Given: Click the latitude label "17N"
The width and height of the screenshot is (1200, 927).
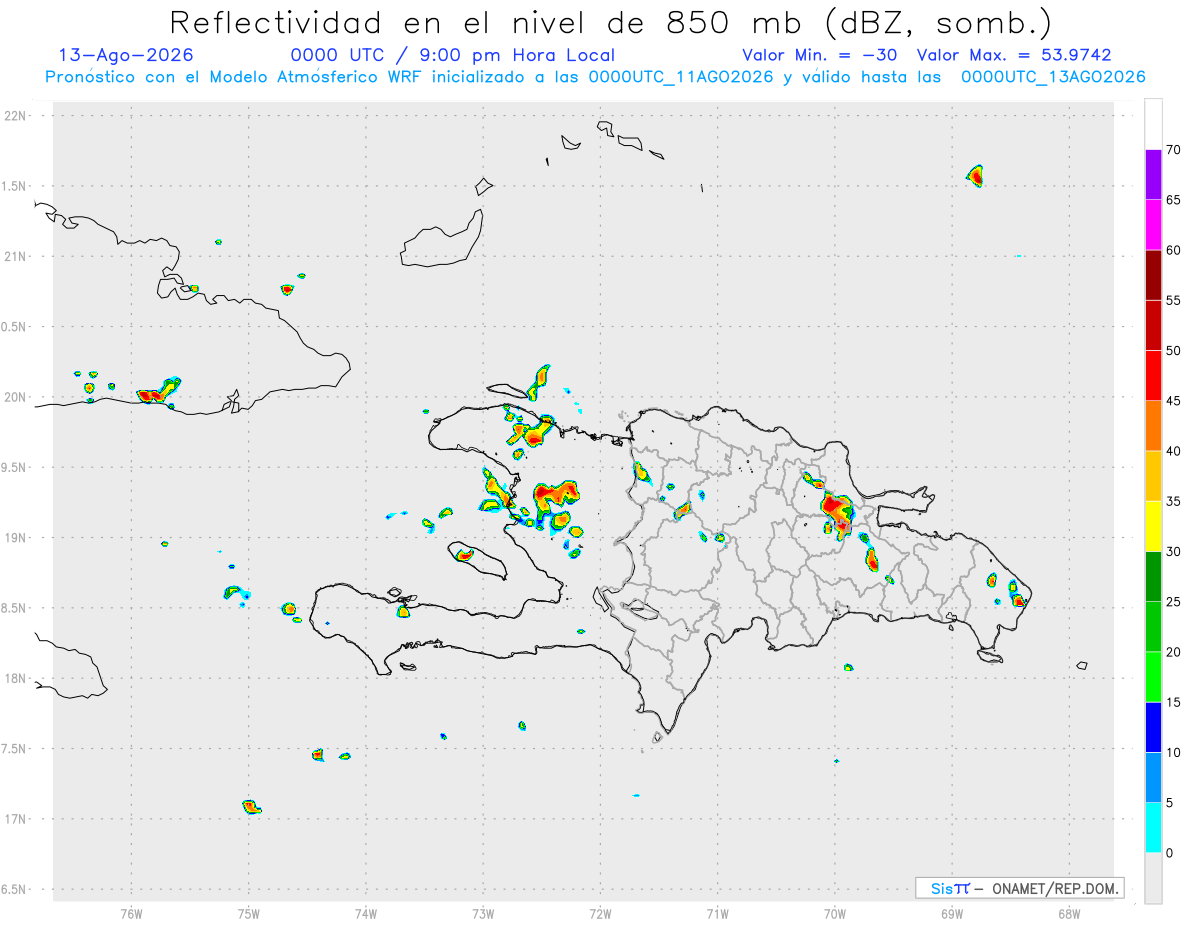Looking at the screenshot, I should (17, 819).
